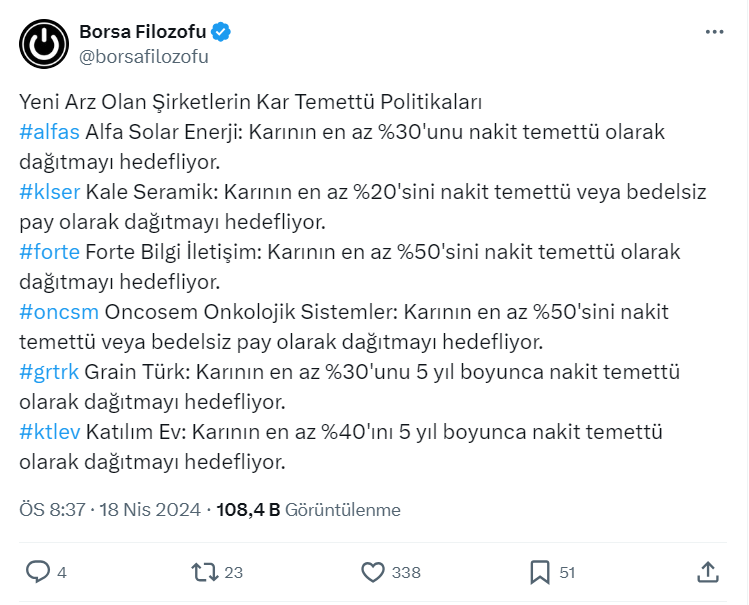This screenshot has height=605, width=749.
Task: Bookmark this tweet
Action: coord(540,572)
